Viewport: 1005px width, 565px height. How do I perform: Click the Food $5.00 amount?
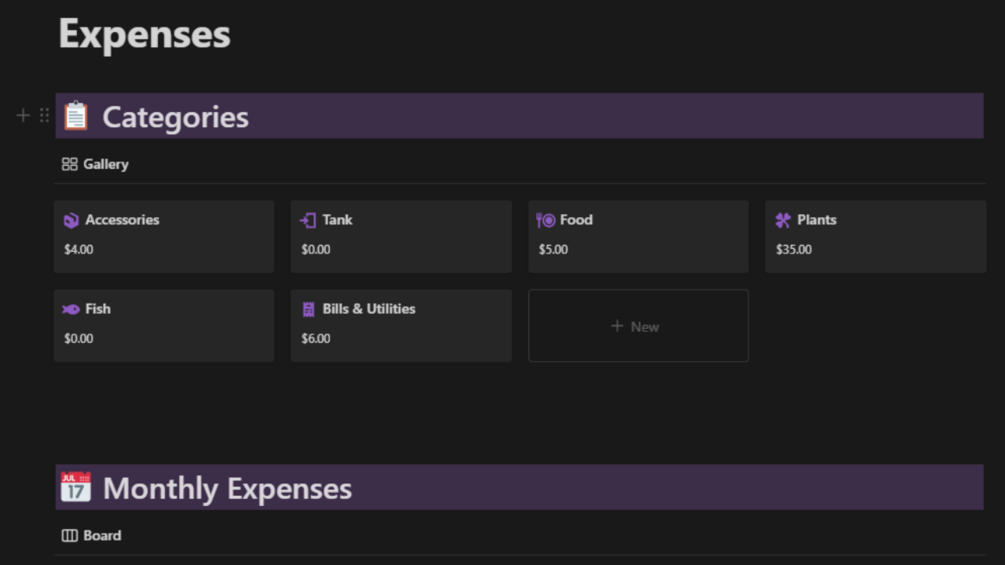coord(553,249)
